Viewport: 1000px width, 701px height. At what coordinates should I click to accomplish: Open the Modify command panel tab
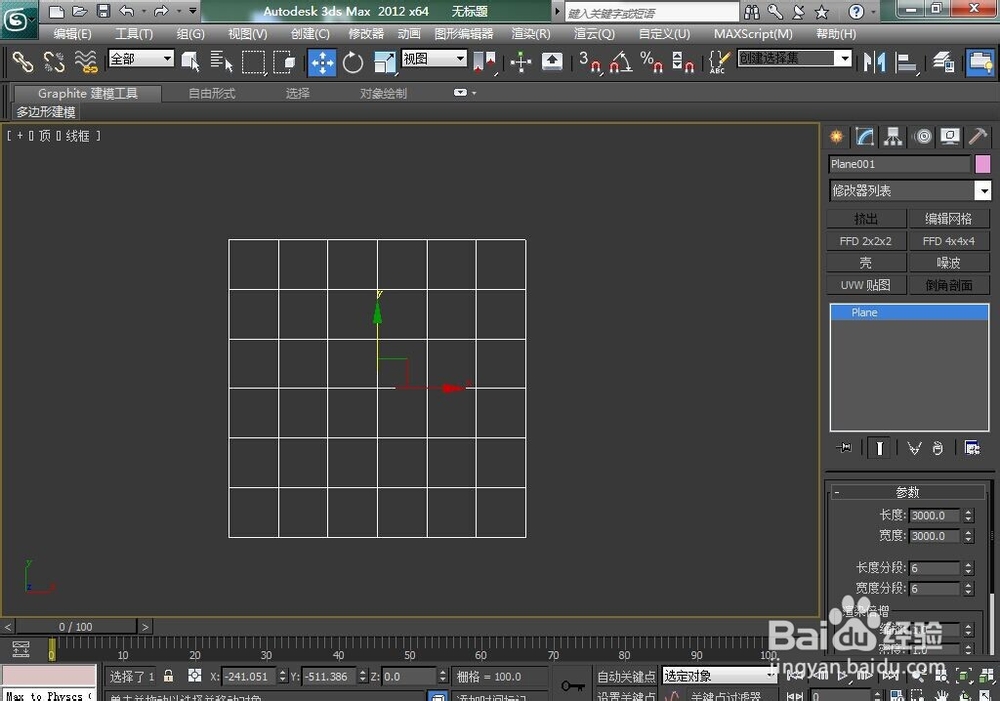tap(865, 137)
